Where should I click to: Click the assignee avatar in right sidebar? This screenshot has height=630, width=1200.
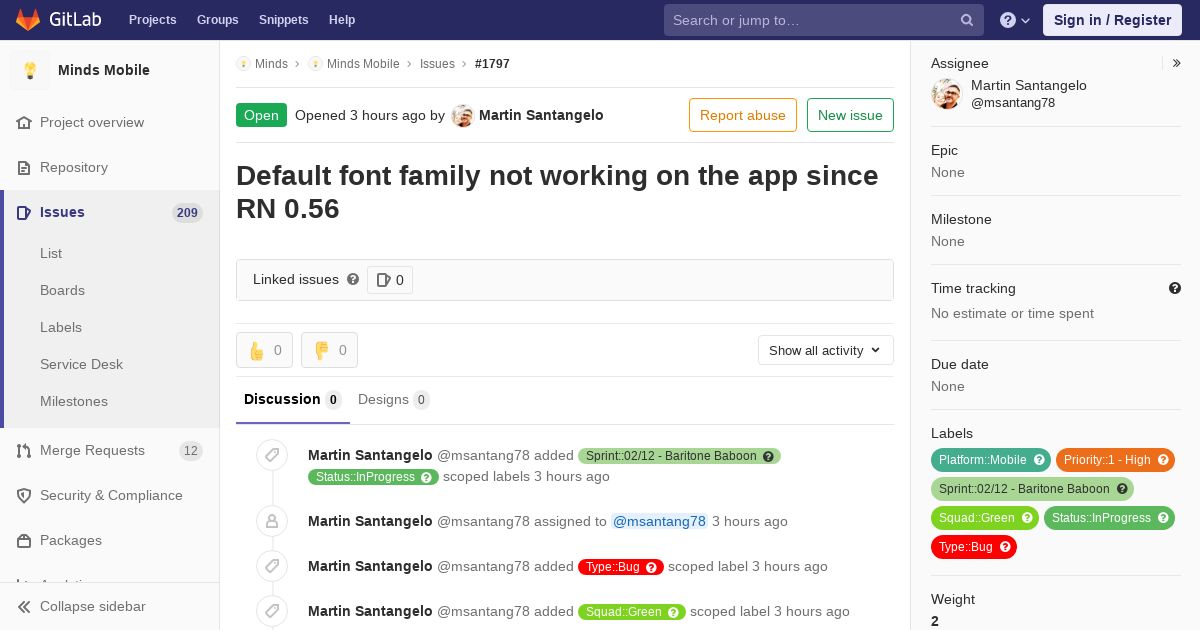coord(946,94)
